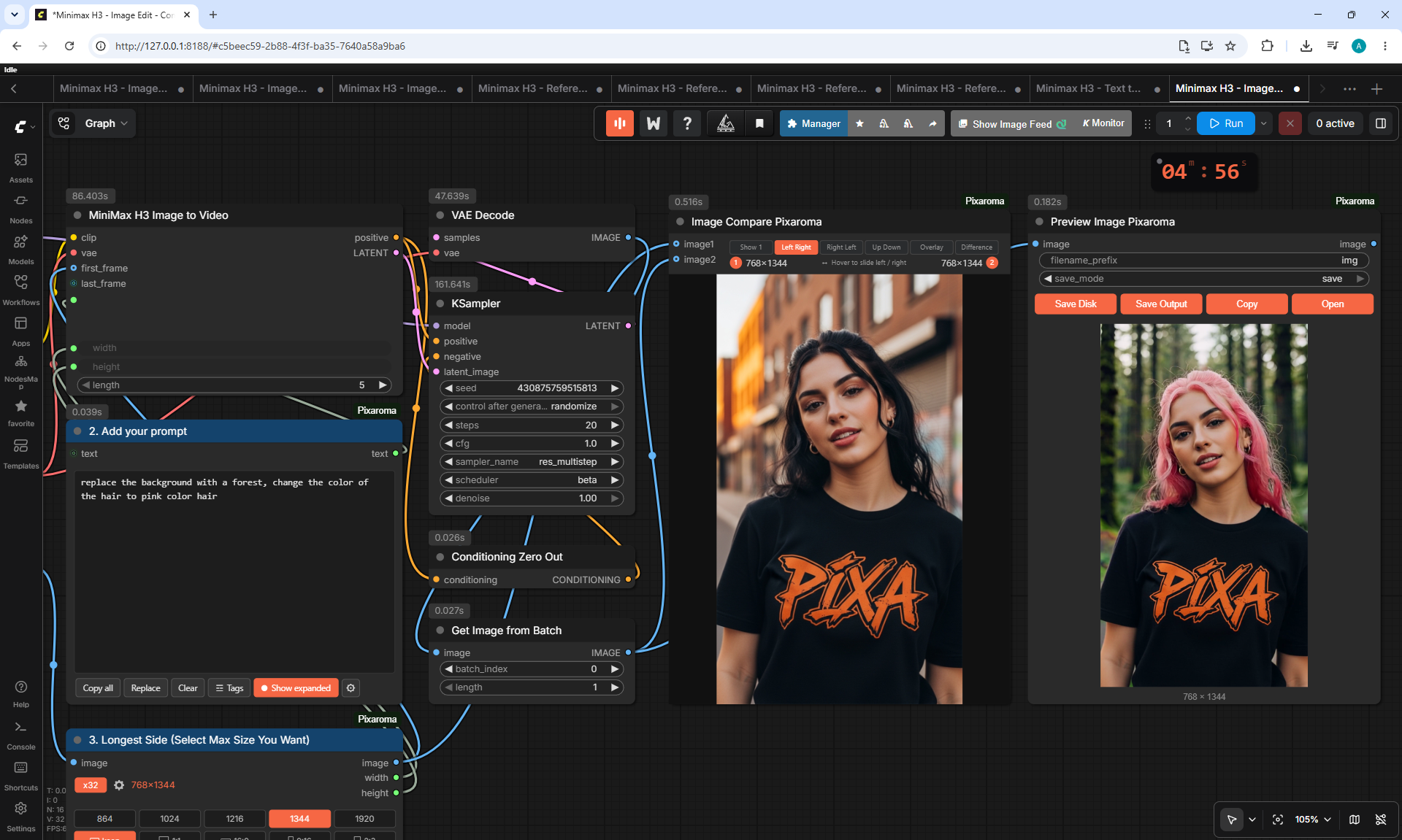The height and width of the screenshot is (840, 1402).
Task: Collapse Image Compare Pixaroma node title dot
Action: pyautogui.click(x=681, y=222)
